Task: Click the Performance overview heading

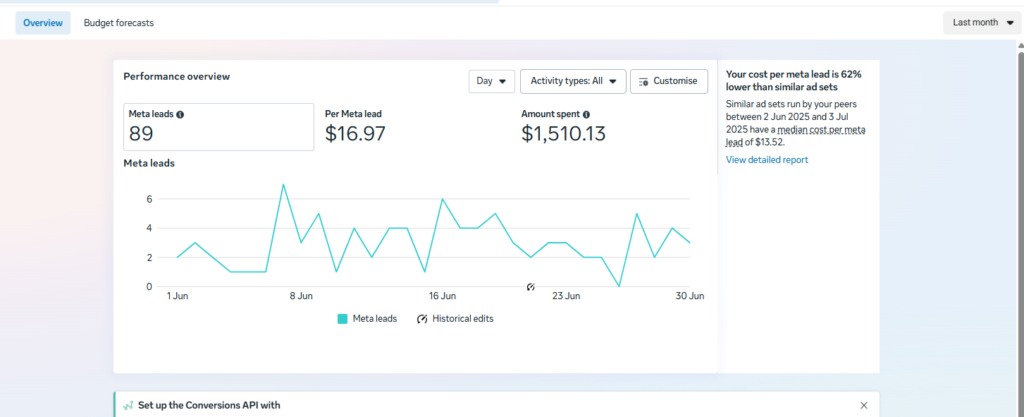Action: click(x=176, y=76)
